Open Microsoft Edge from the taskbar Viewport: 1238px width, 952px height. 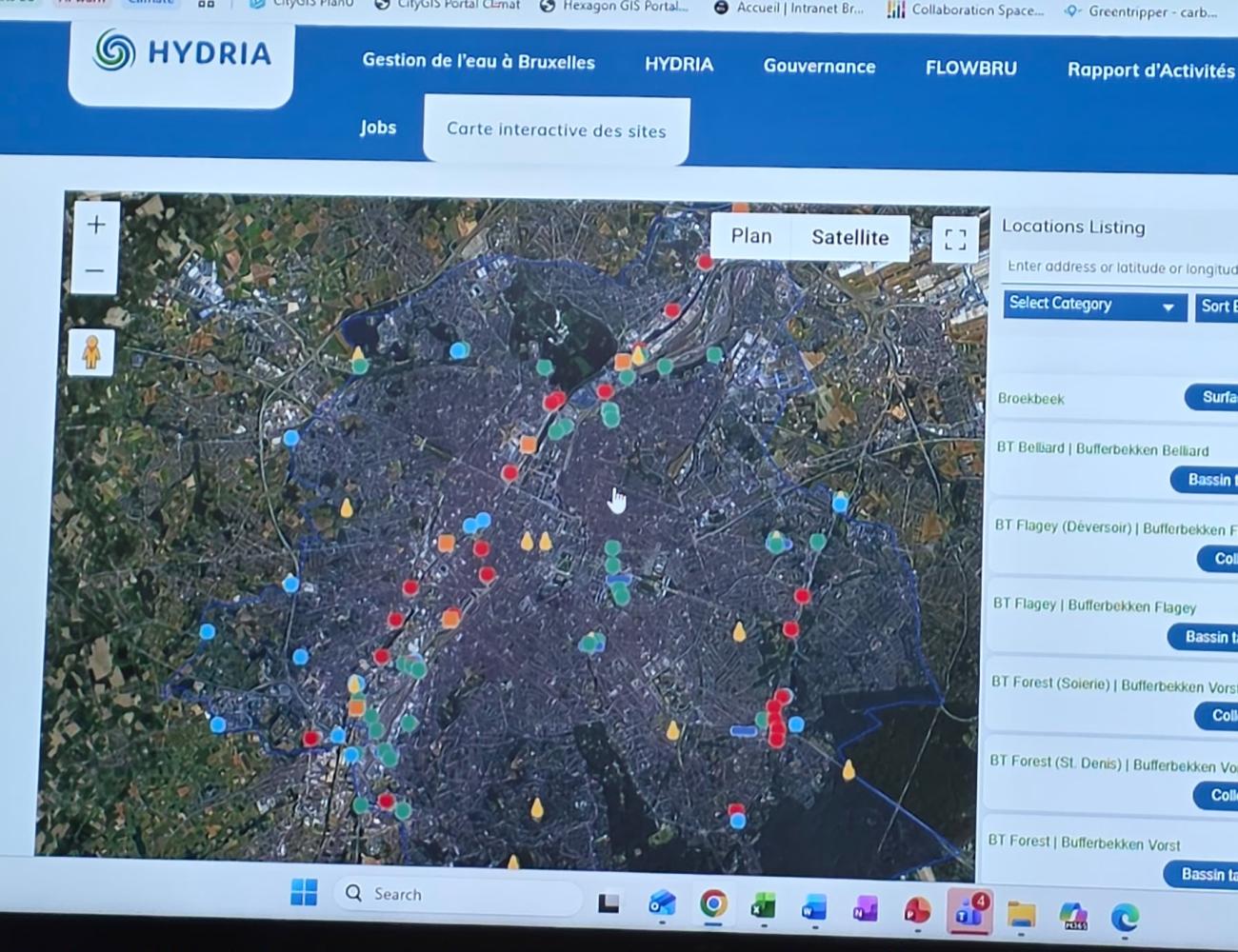point(1125,918)
